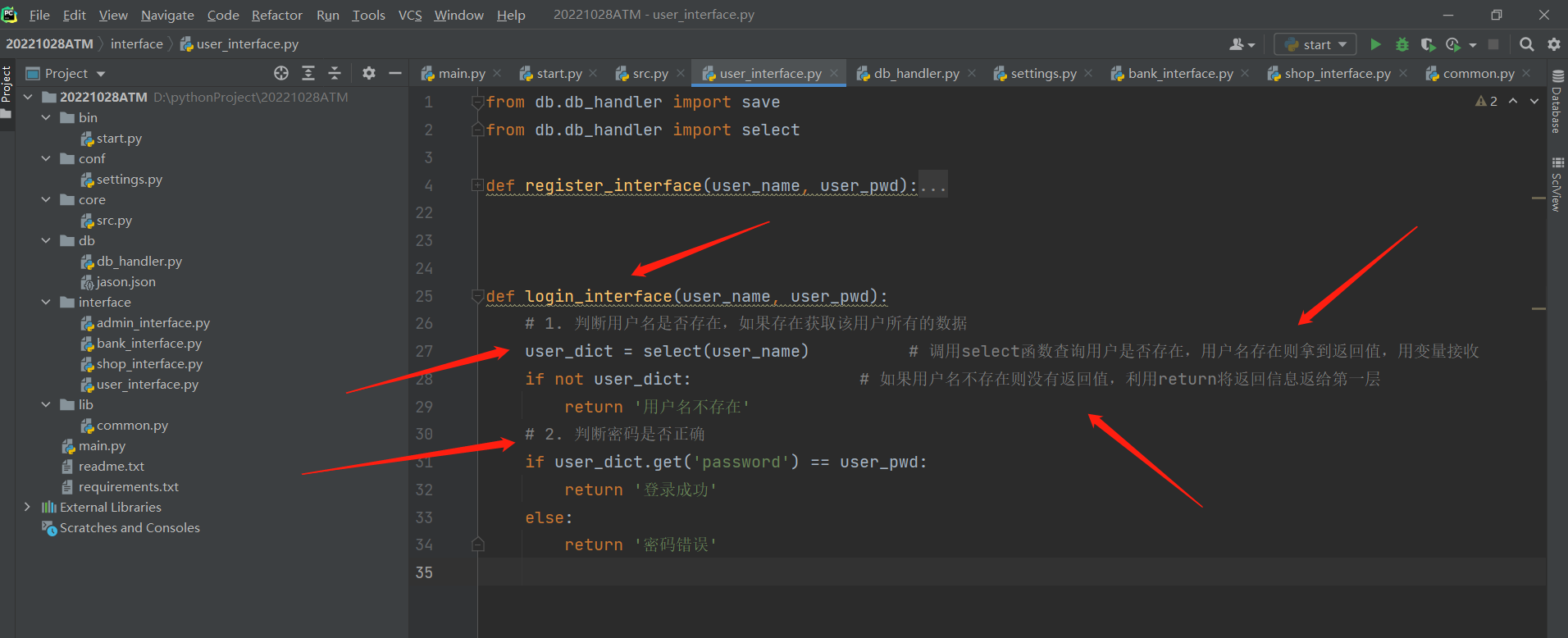Screen dimensions: 1568x638
Task: Collapse the bin folder
Action: [46, 117]
